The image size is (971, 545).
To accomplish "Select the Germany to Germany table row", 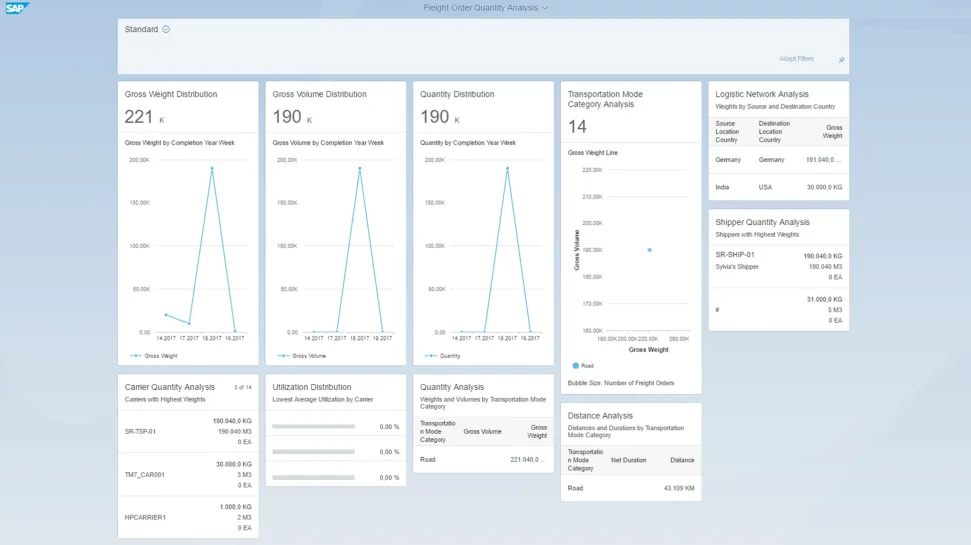I will [x=778, y=160].
